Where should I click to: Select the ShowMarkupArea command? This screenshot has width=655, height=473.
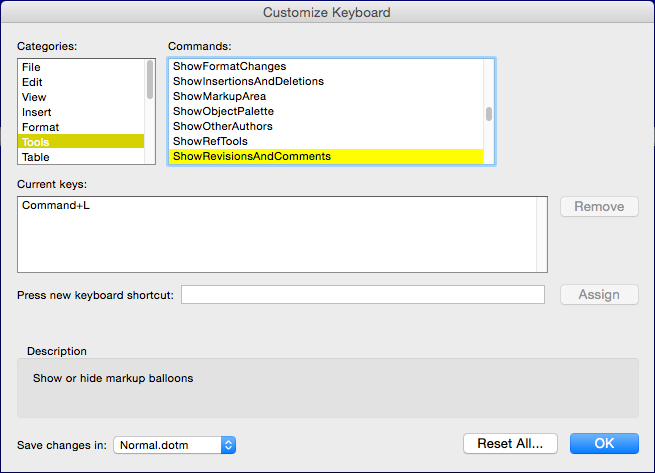click(x=326, y=96)
